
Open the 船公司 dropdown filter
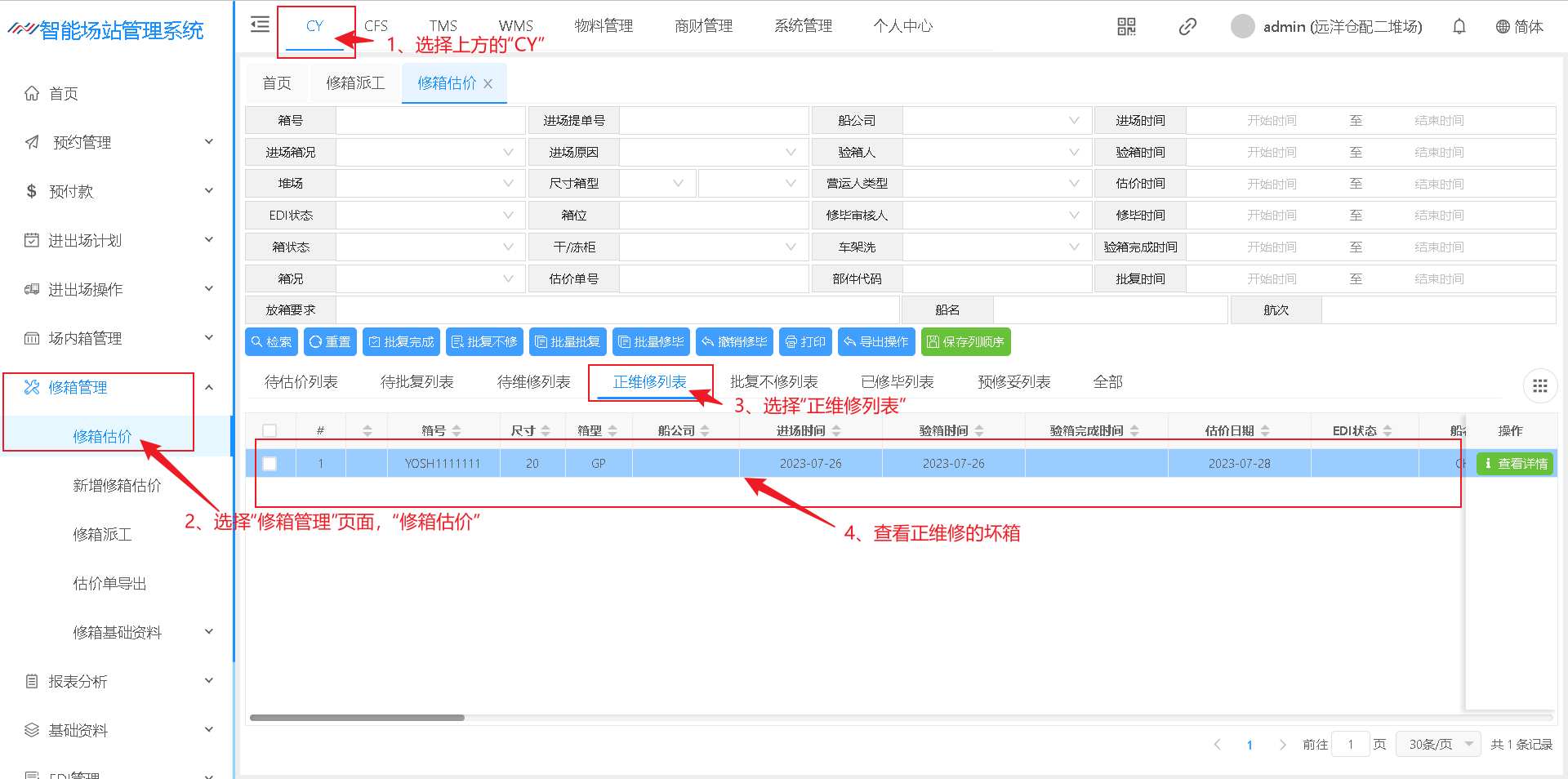996,121
